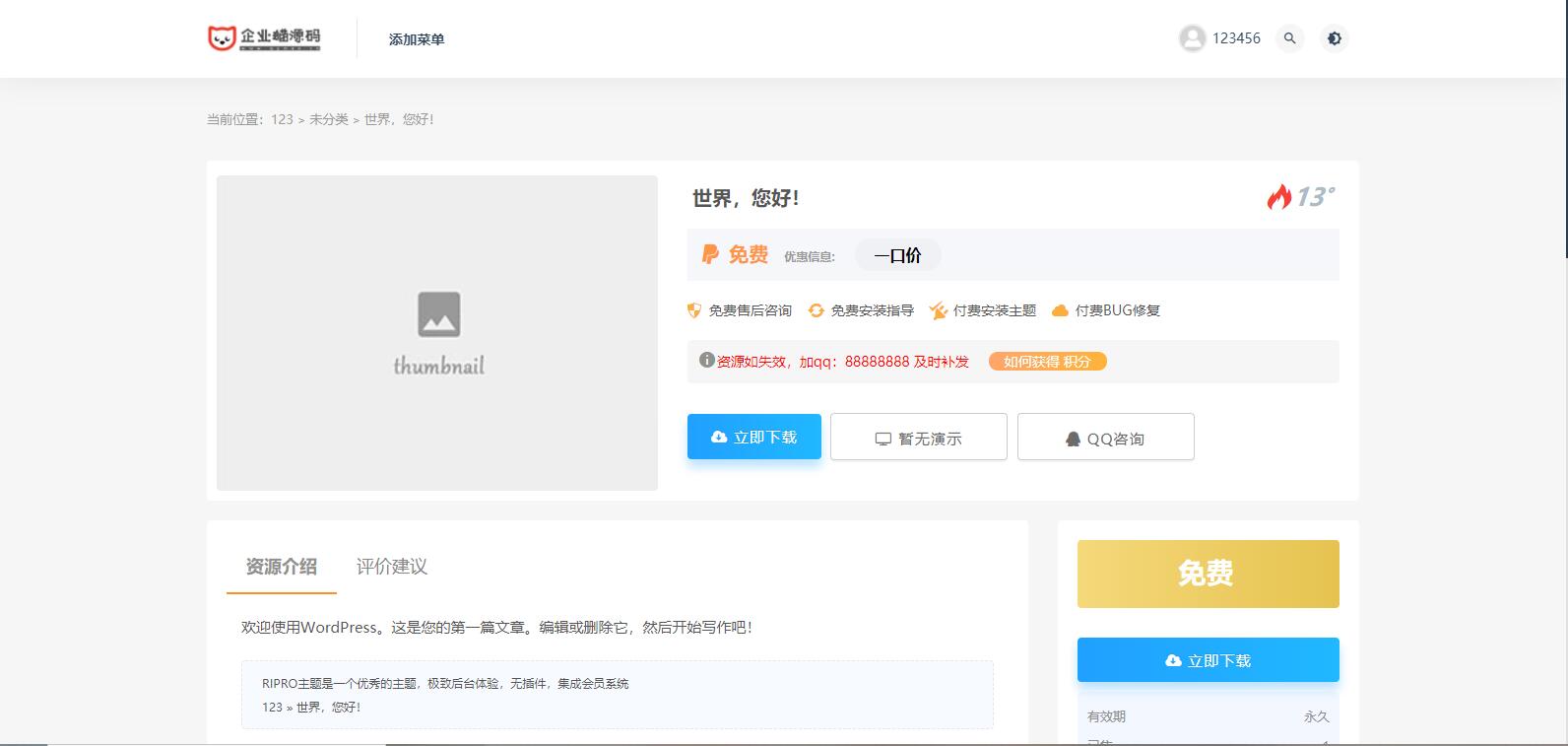Click the orange 如何获得 积分 badge
The width and height of the screenshot is (1568, 746).
pyautogui.click(x=1047, y=362)
